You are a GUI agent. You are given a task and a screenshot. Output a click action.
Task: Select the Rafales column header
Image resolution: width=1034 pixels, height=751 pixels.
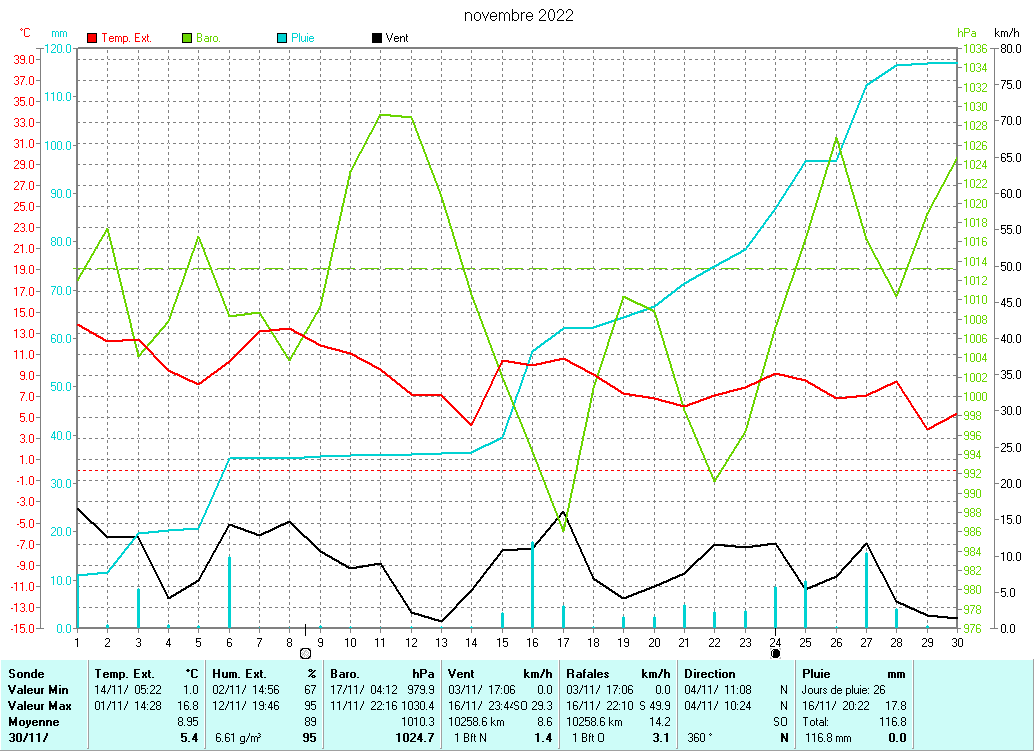click(x=588, y=674)
